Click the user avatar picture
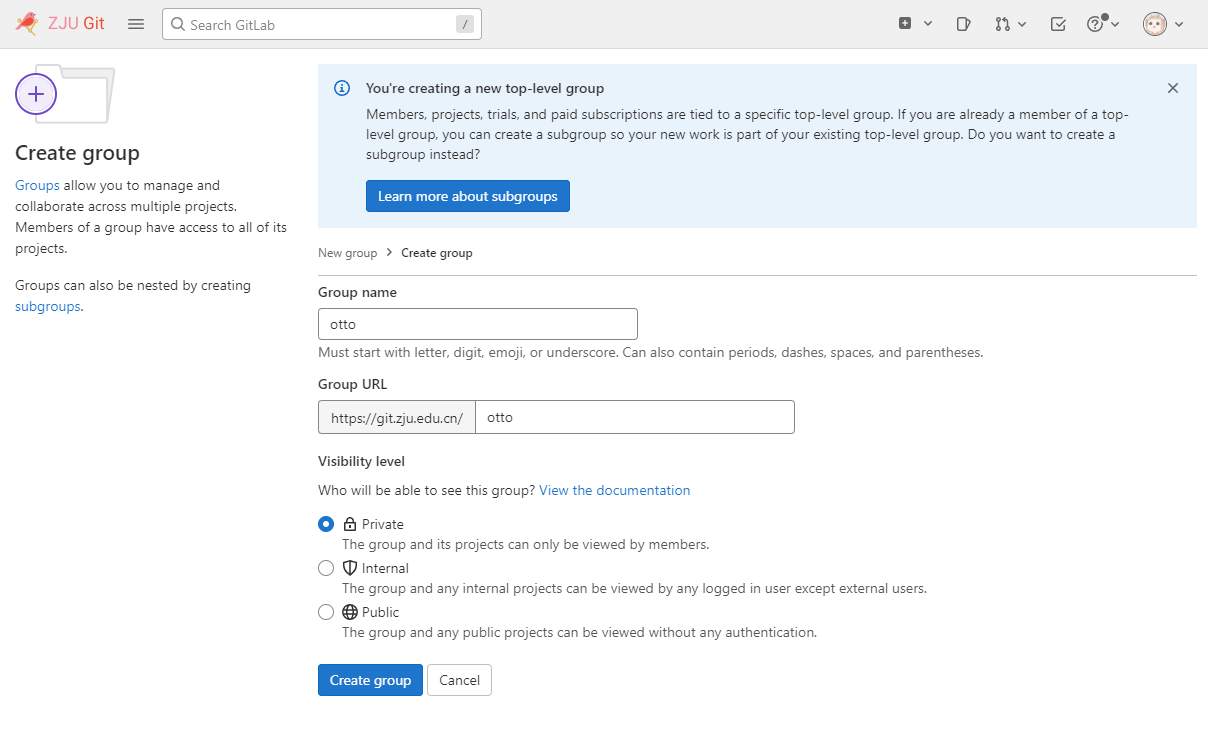The height and width of the screenshot is (754, 1208). coord(1155,24)
